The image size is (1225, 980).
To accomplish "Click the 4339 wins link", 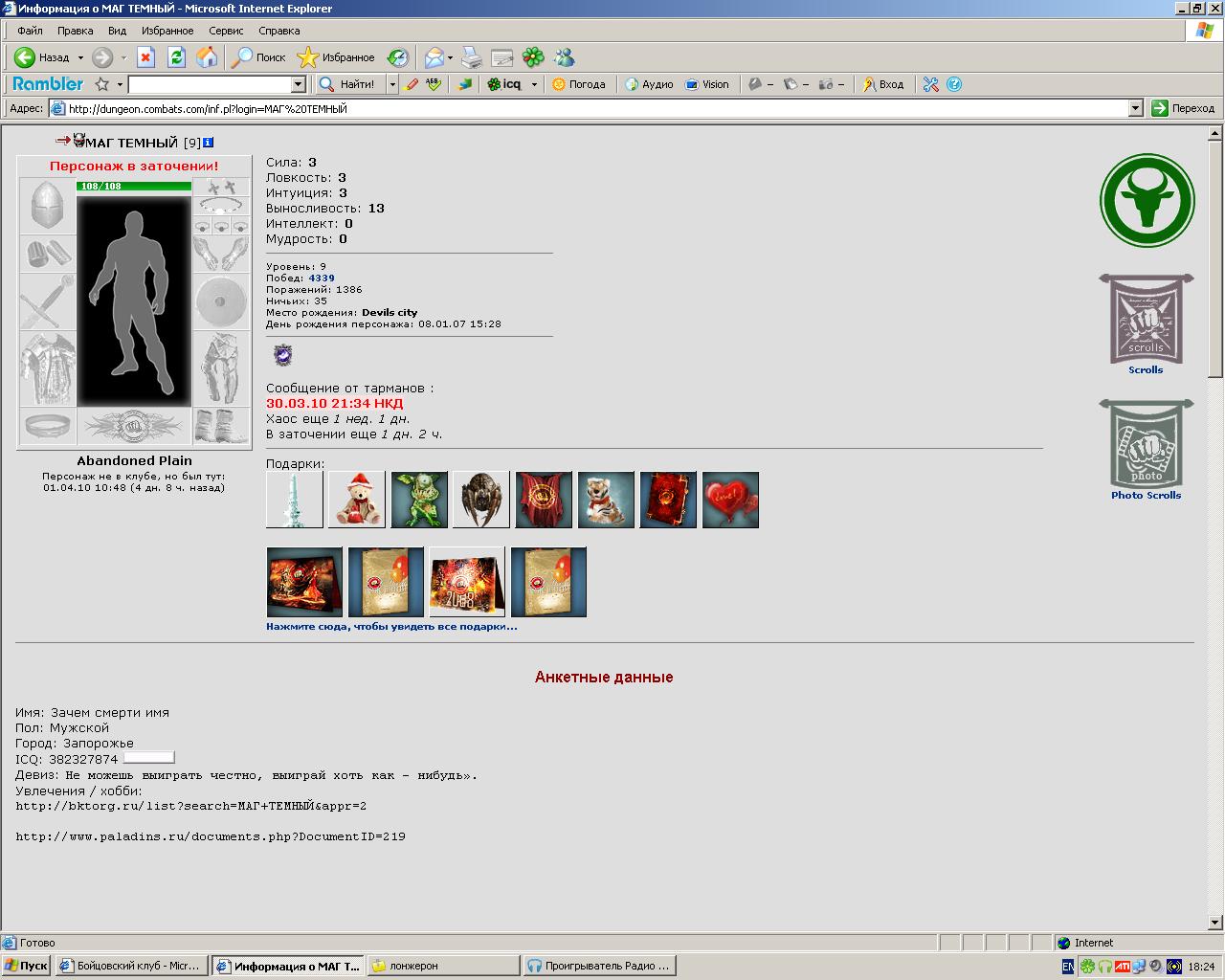I will 322,278.
